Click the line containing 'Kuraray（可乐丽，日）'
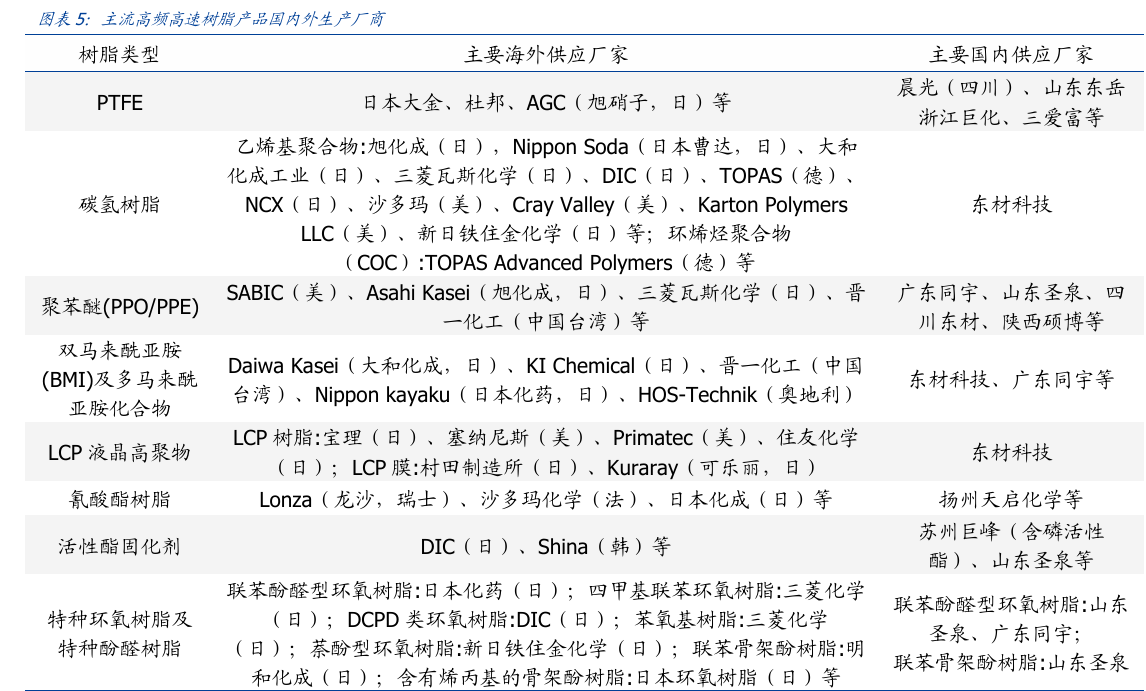 [546, 467]
